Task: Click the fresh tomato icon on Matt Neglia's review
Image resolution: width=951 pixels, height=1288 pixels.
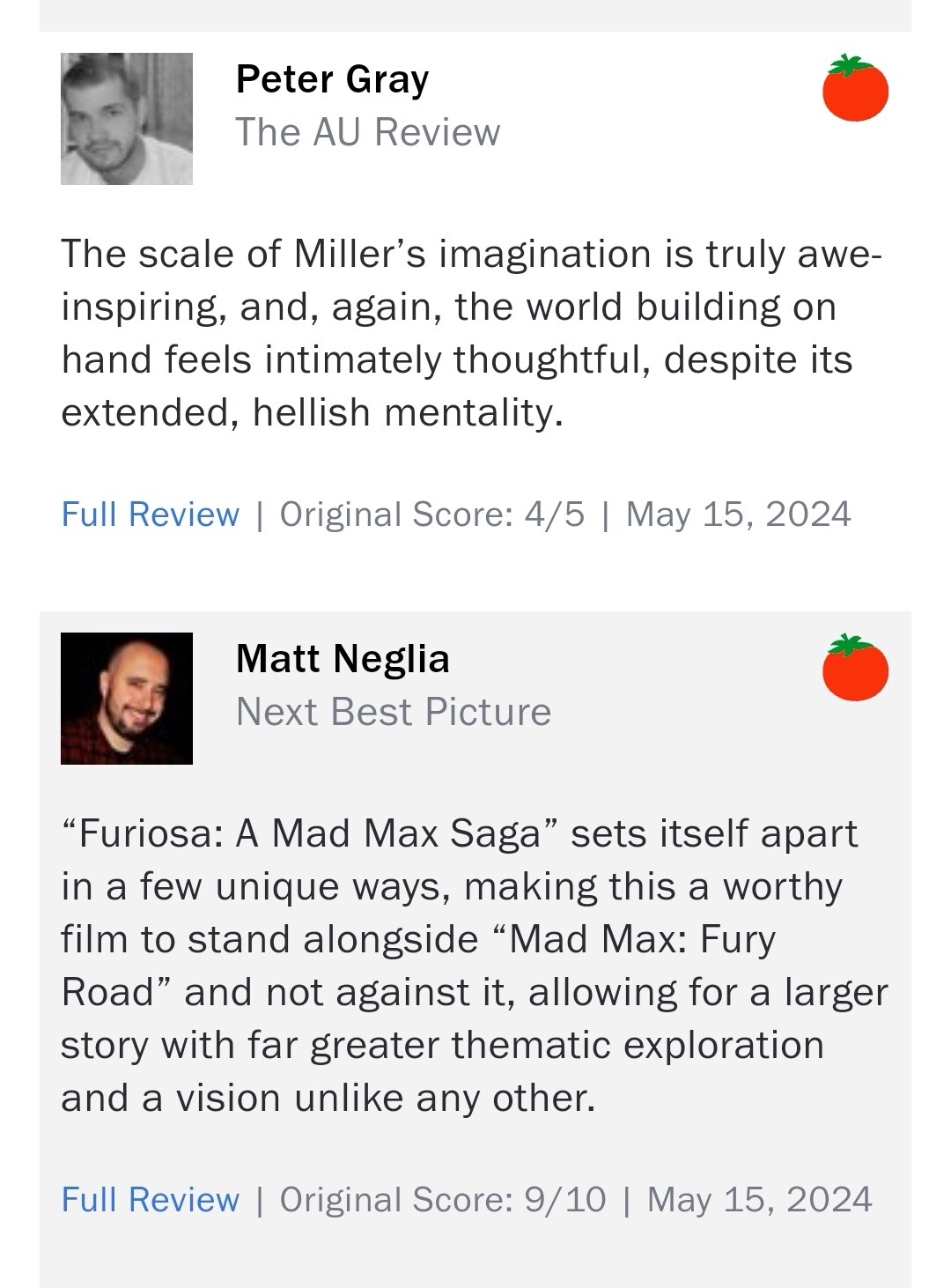Action: point(855,668)
